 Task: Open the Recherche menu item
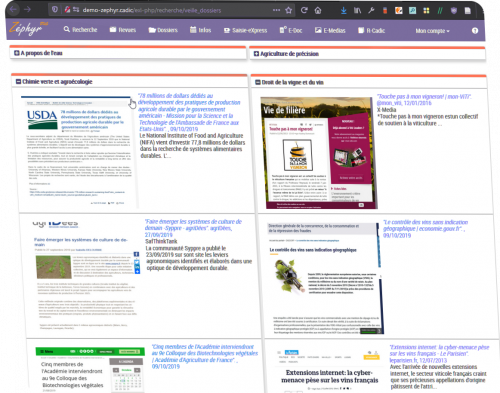pyautogui.click(x=80, y=30)
